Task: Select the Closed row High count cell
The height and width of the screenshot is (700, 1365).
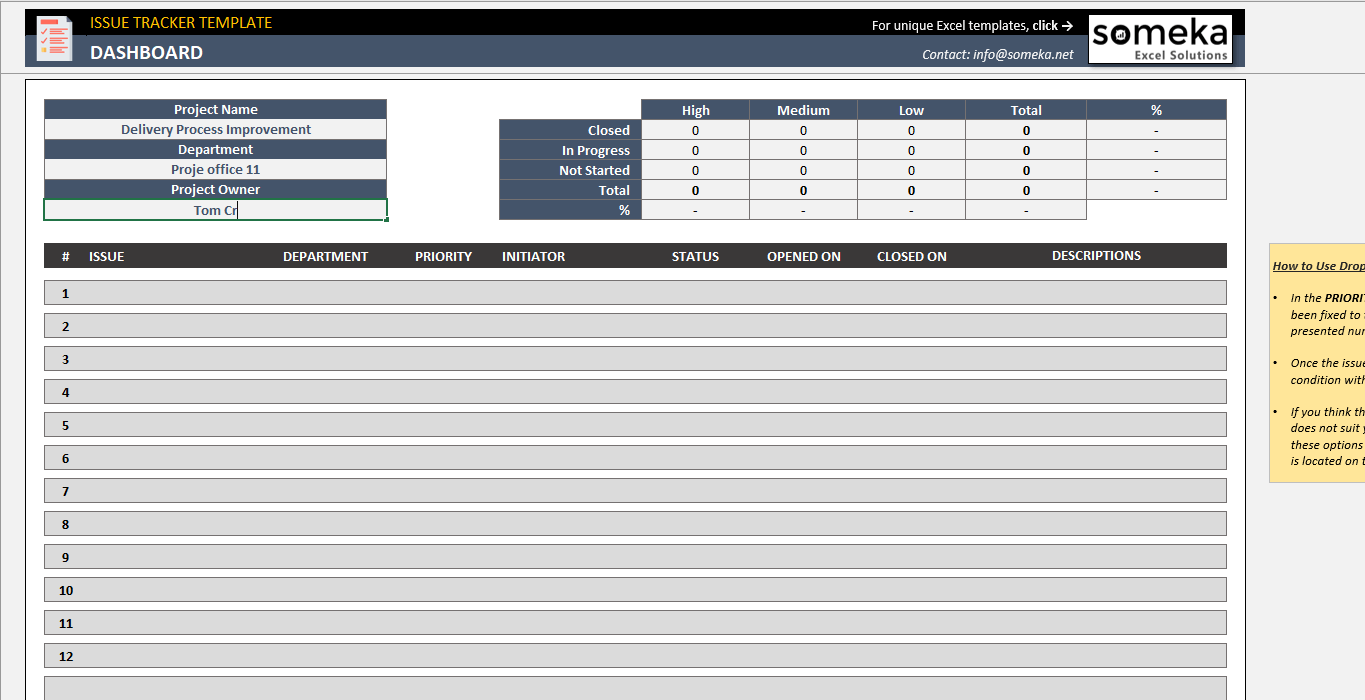Action: coord(695,130)
